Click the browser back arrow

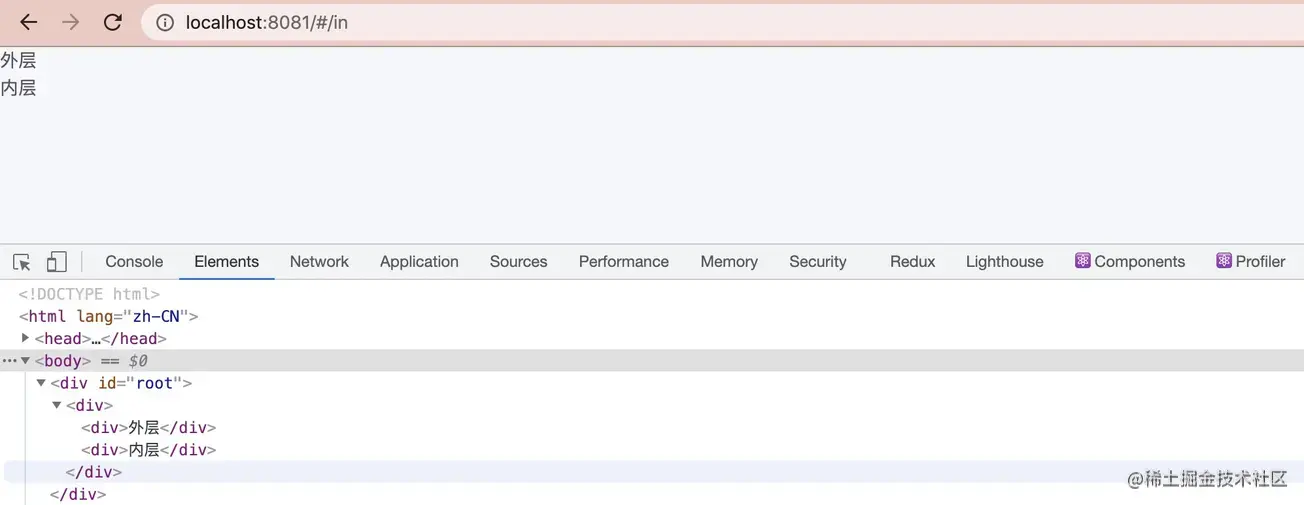[x=28, y=22]
